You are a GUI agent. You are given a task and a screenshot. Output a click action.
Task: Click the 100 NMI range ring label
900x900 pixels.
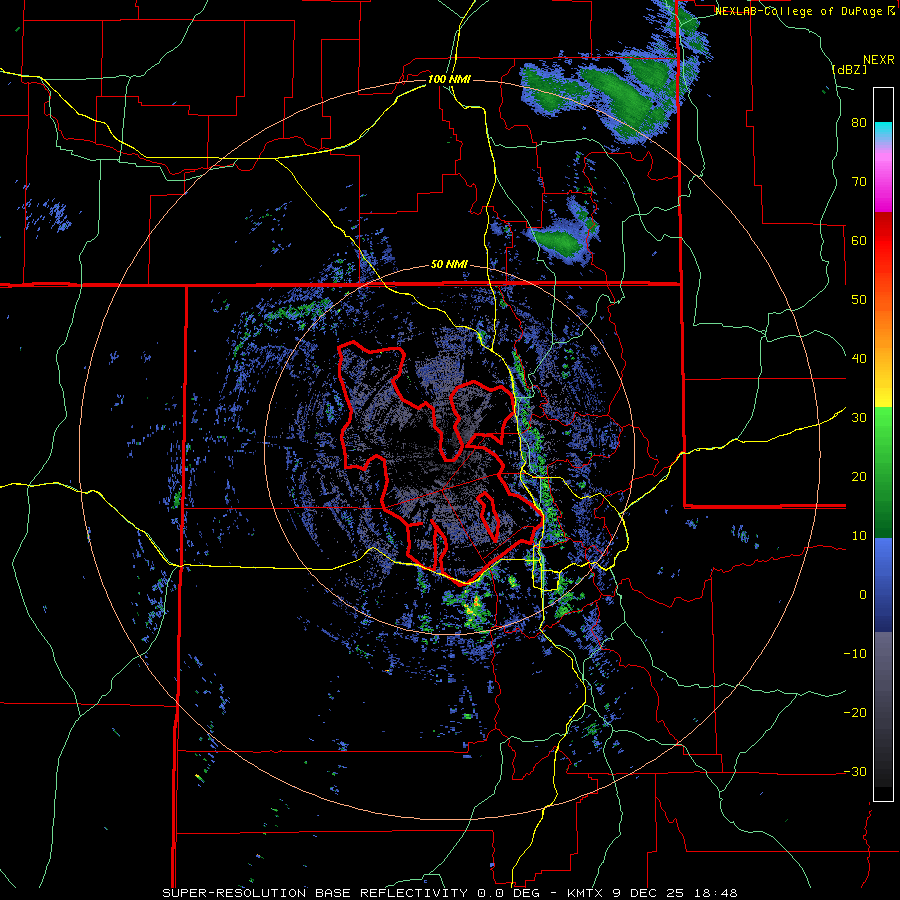click(449, 79)
